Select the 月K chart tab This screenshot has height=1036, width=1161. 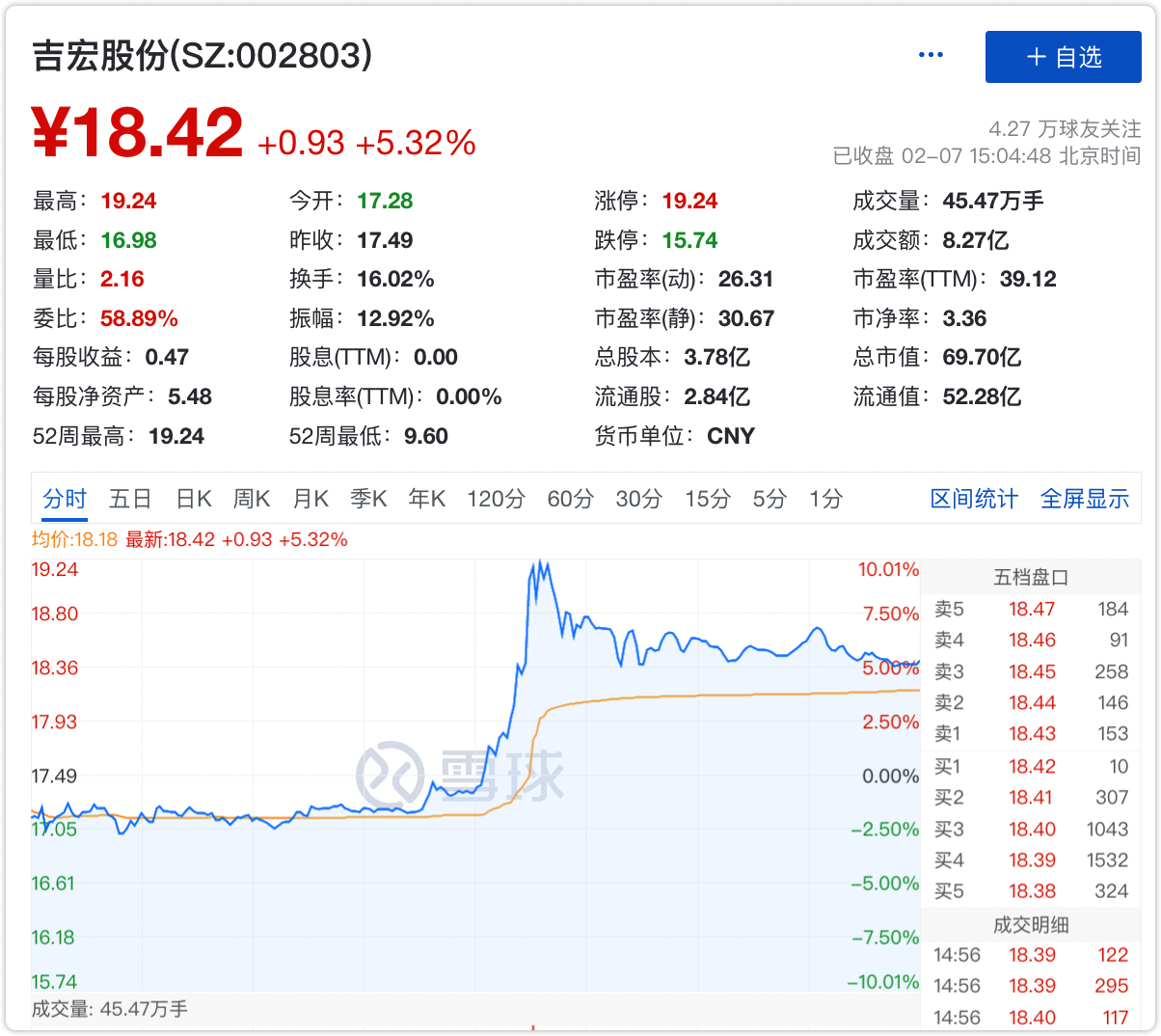[310, 499]
